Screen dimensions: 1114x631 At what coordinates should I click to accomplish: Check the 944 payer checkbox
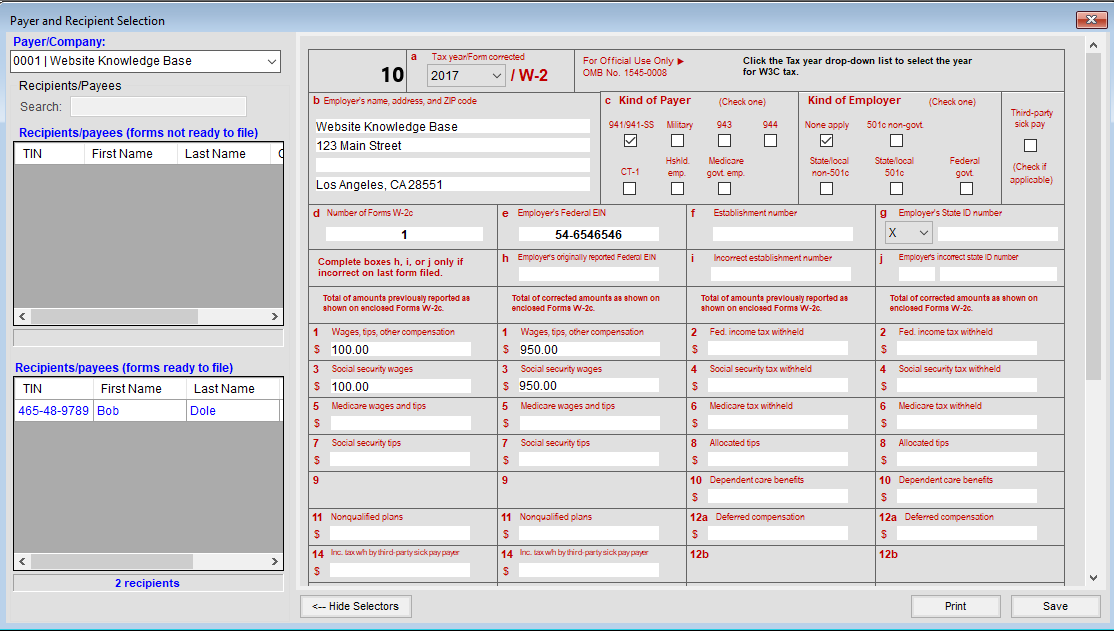point(770,141)
